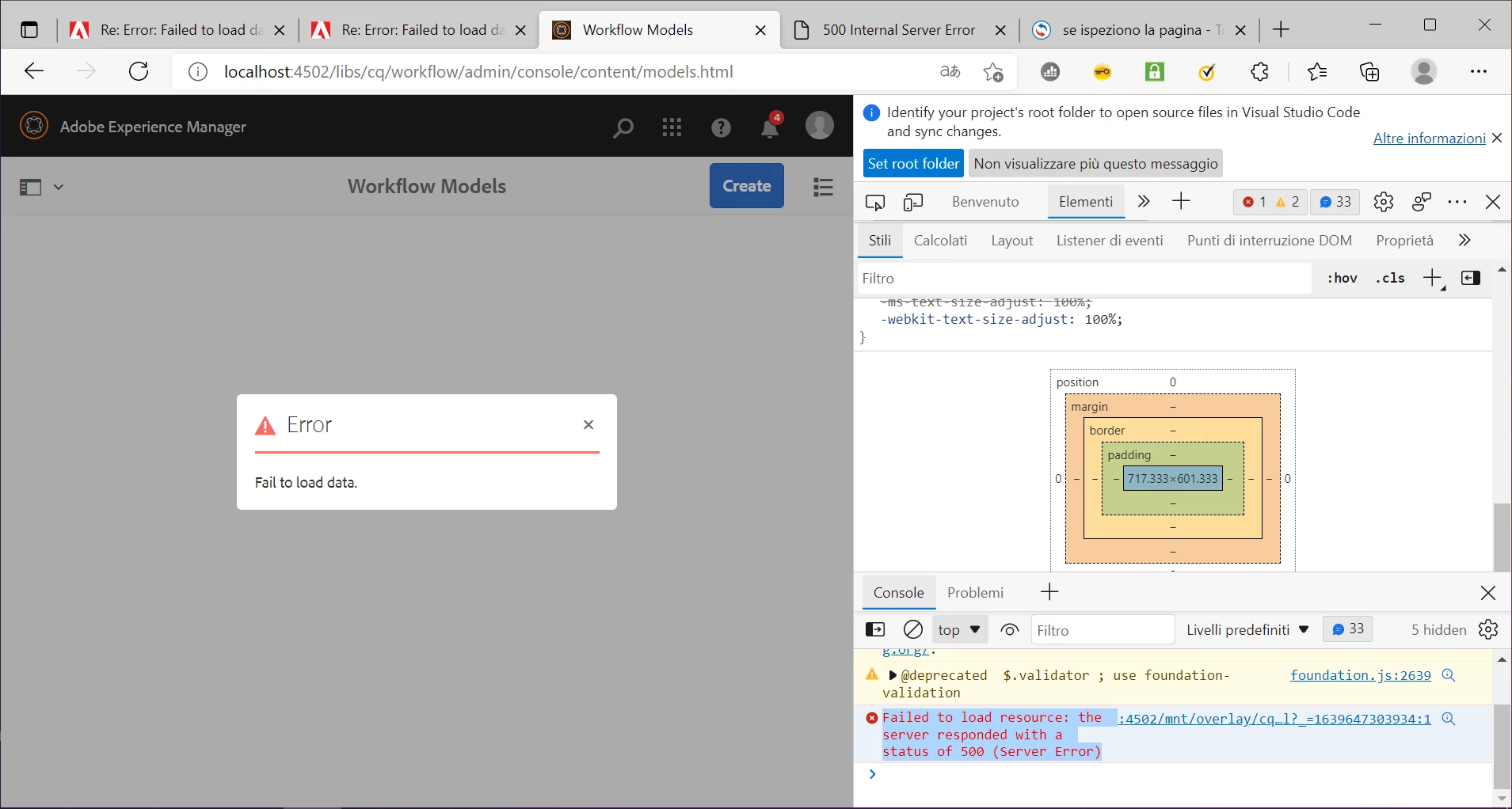Toggle device emulation mode

[x=913, y=202]
